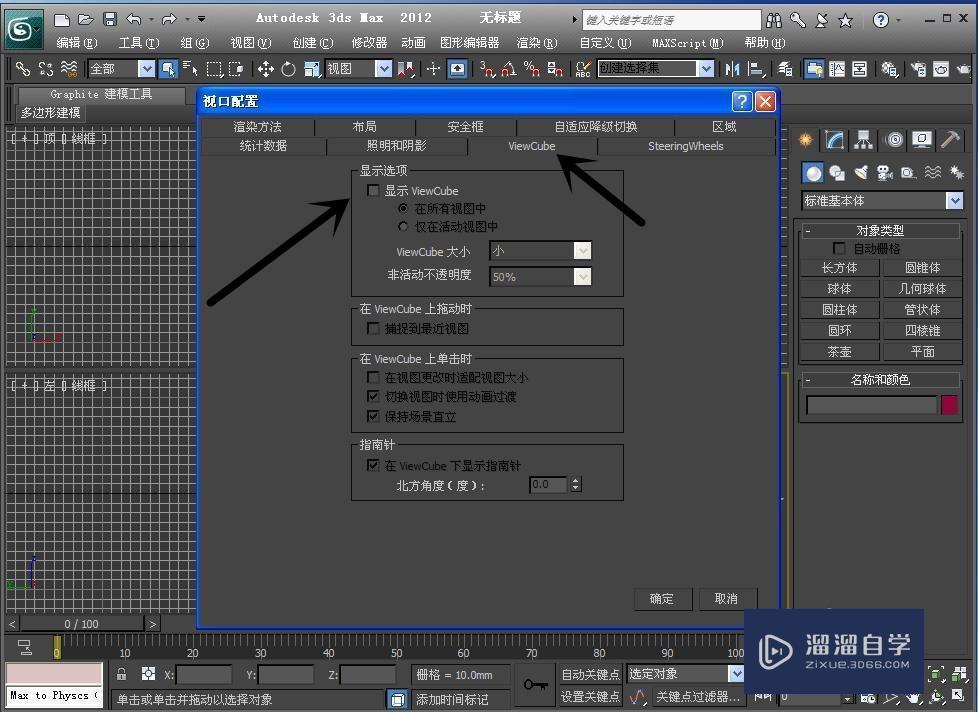Open the ViewCube 大小 dropdown
The image size is (978, 712).
[582, 251]
